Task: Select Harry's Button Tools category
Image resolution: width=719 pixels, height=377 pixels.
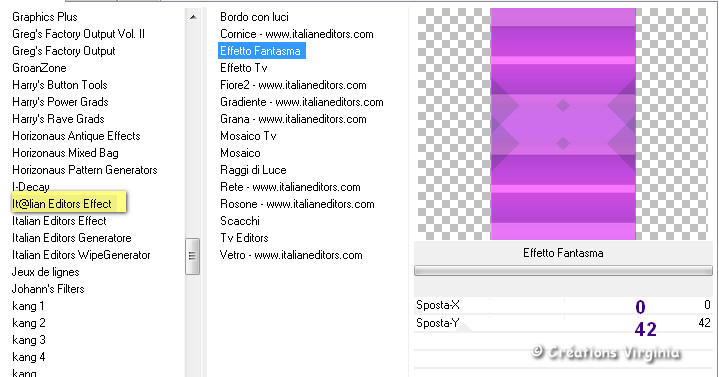Action: tap(60, 85)
